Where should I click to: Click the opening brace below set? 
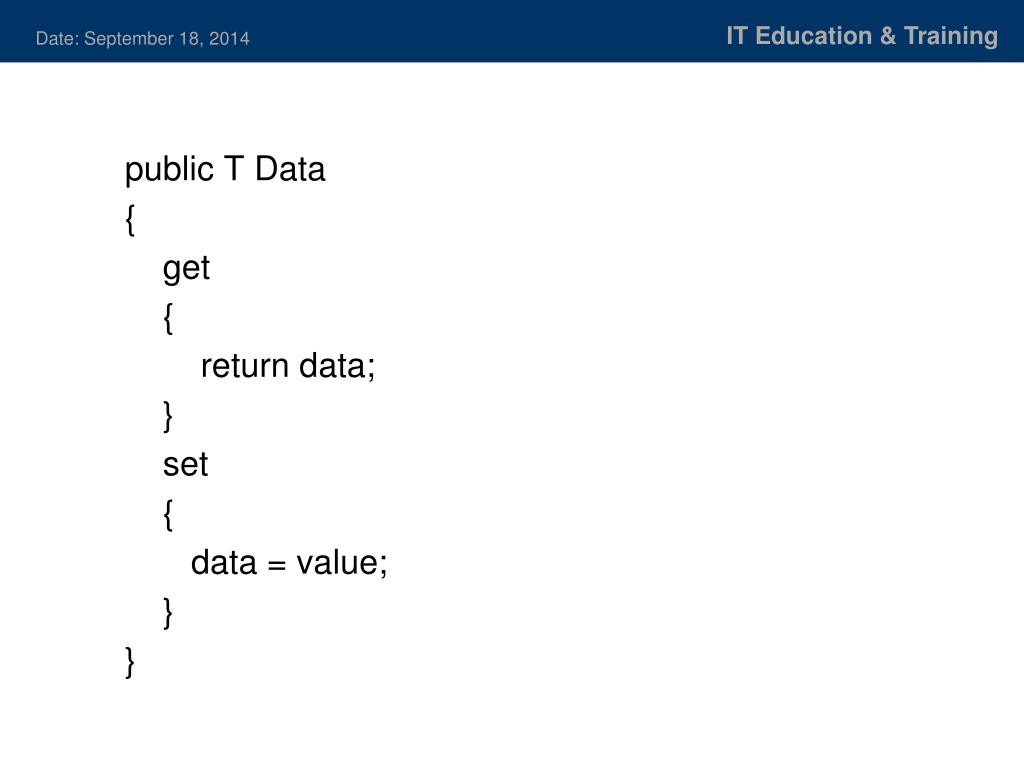(x=168, y=515)
